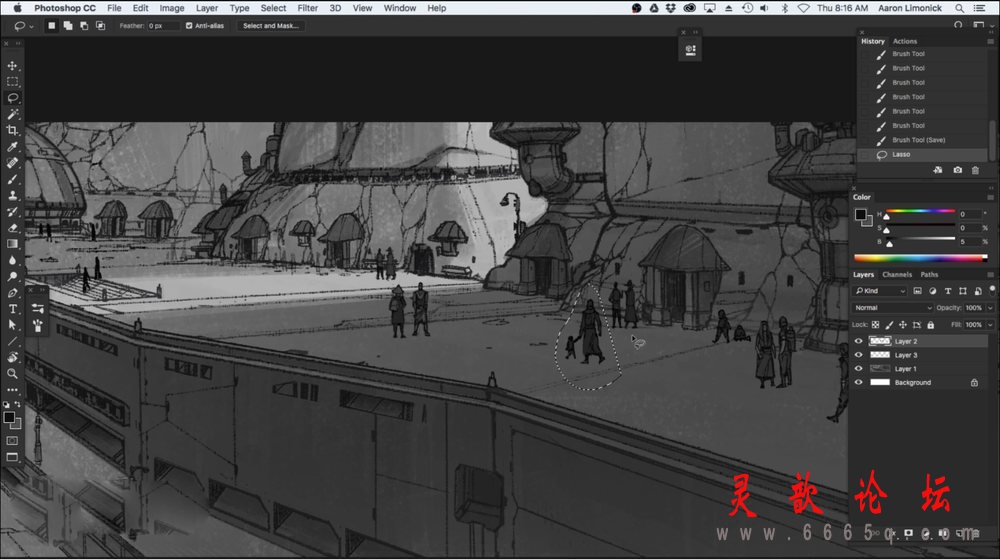Open the Normal blend mode dropdown
This screenshot has width=1000, height=559.
pyautogui.click(x=893, y=308)
